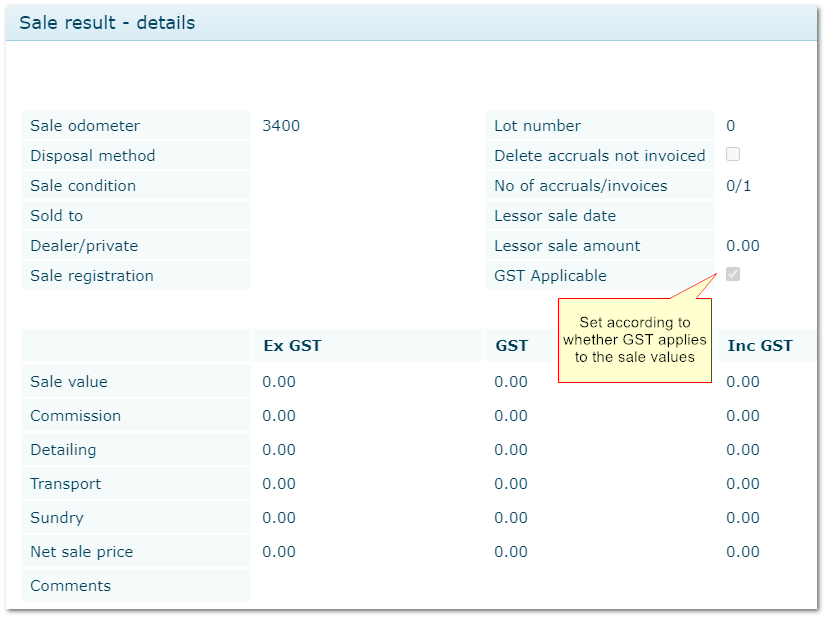Select the empty Disposal method field
The width and height of the screenshot is (827, 619).
[x=365, y=156]
